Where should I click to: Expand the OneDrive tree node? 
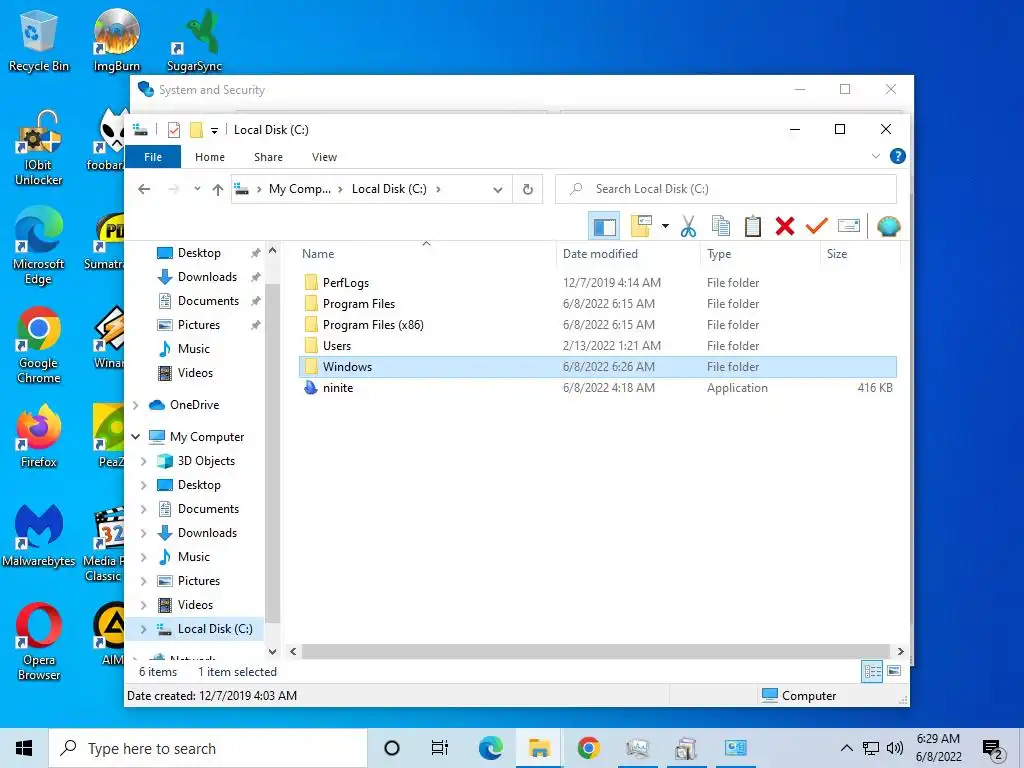point(136,405)
